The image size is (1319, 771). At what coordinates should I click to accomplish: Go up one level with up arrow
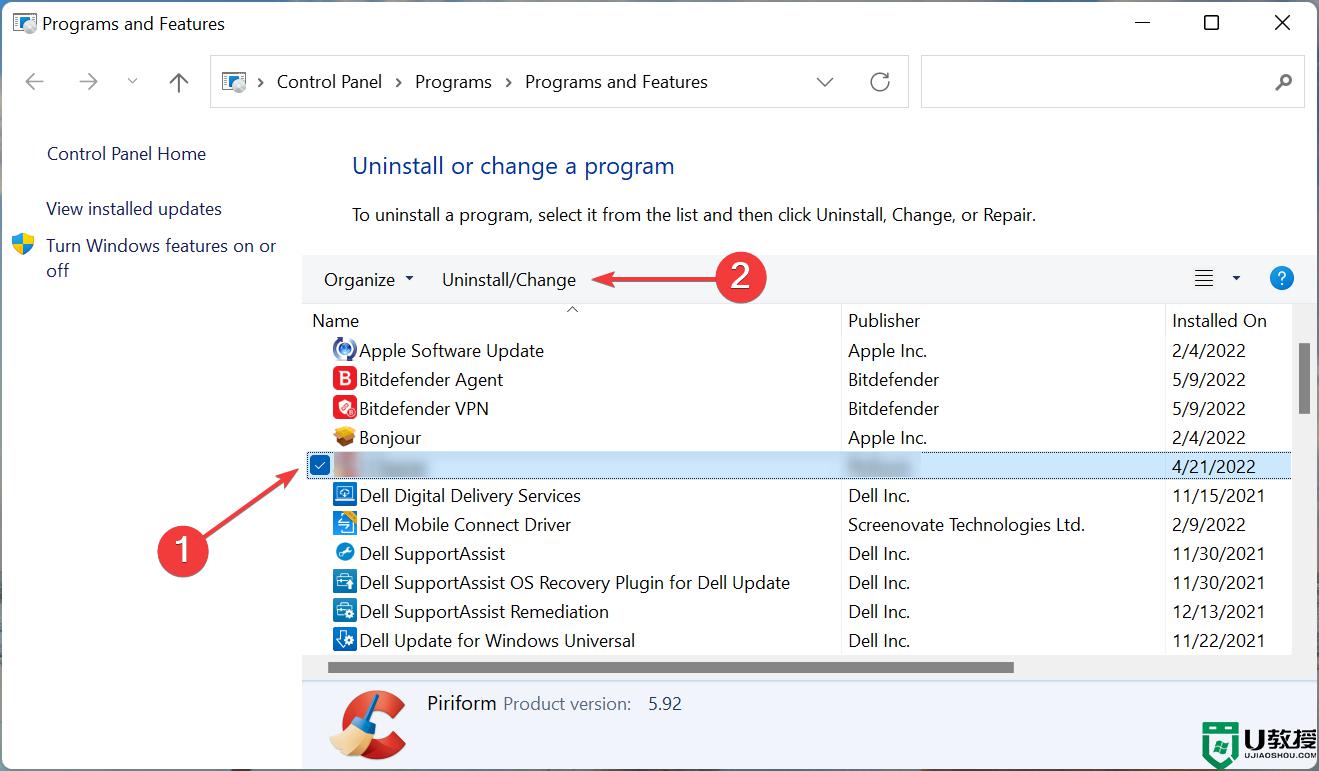(179, 82)
